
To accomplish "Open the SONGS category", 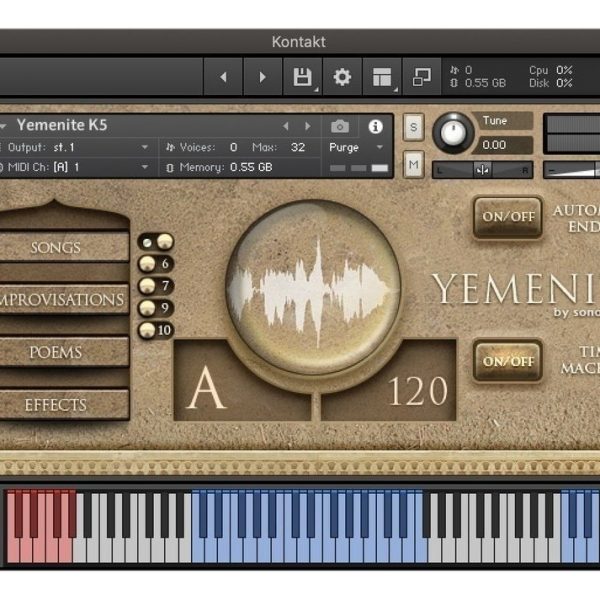I will click(64, 248).
